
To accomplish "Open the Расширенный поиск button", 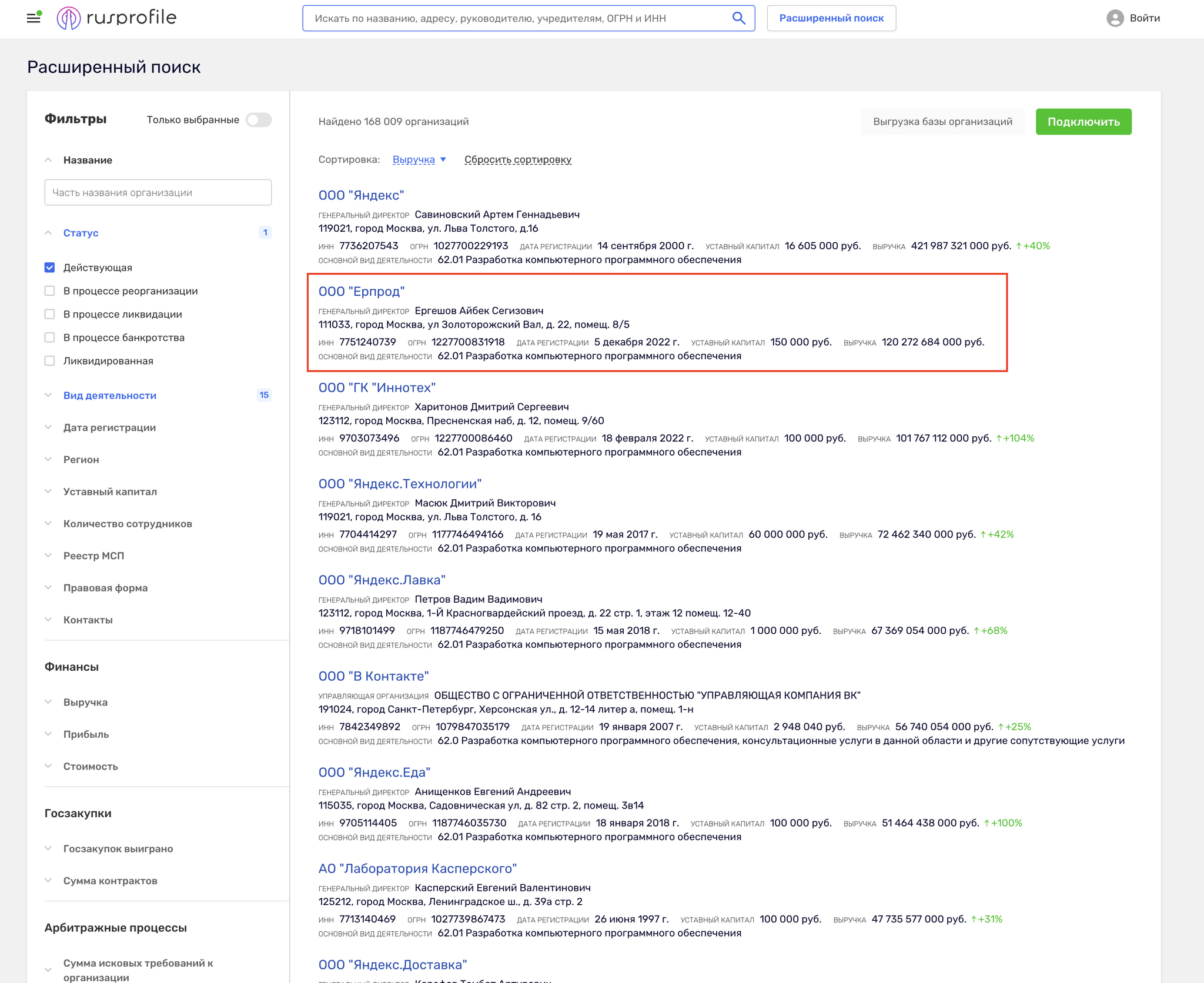I will click(831, 18).
